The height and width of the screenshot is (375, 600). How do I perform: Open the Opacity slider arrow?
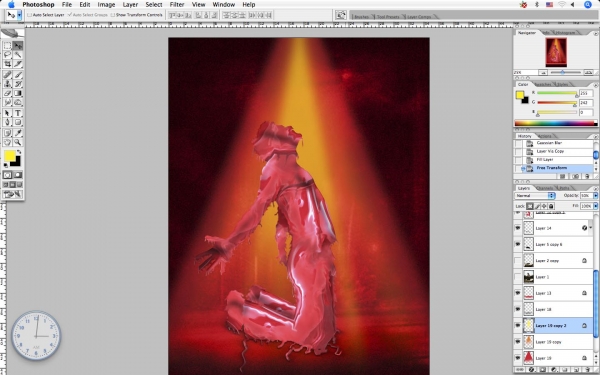tap(595, 196)
